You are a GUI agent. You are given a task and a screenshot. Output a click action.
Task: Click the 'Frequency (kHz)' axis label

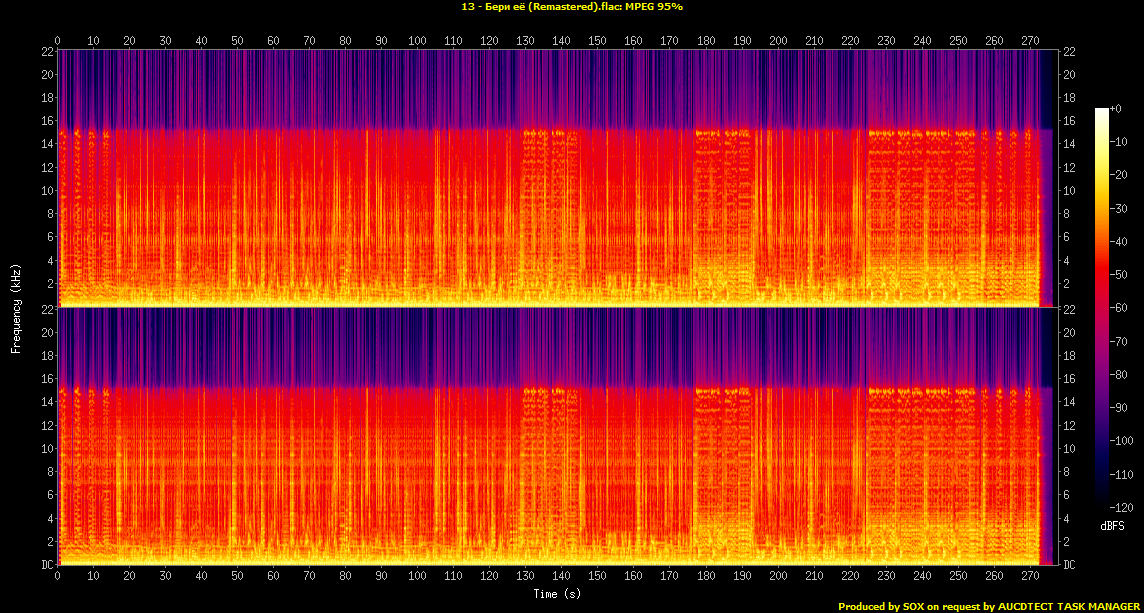point(16,307)
